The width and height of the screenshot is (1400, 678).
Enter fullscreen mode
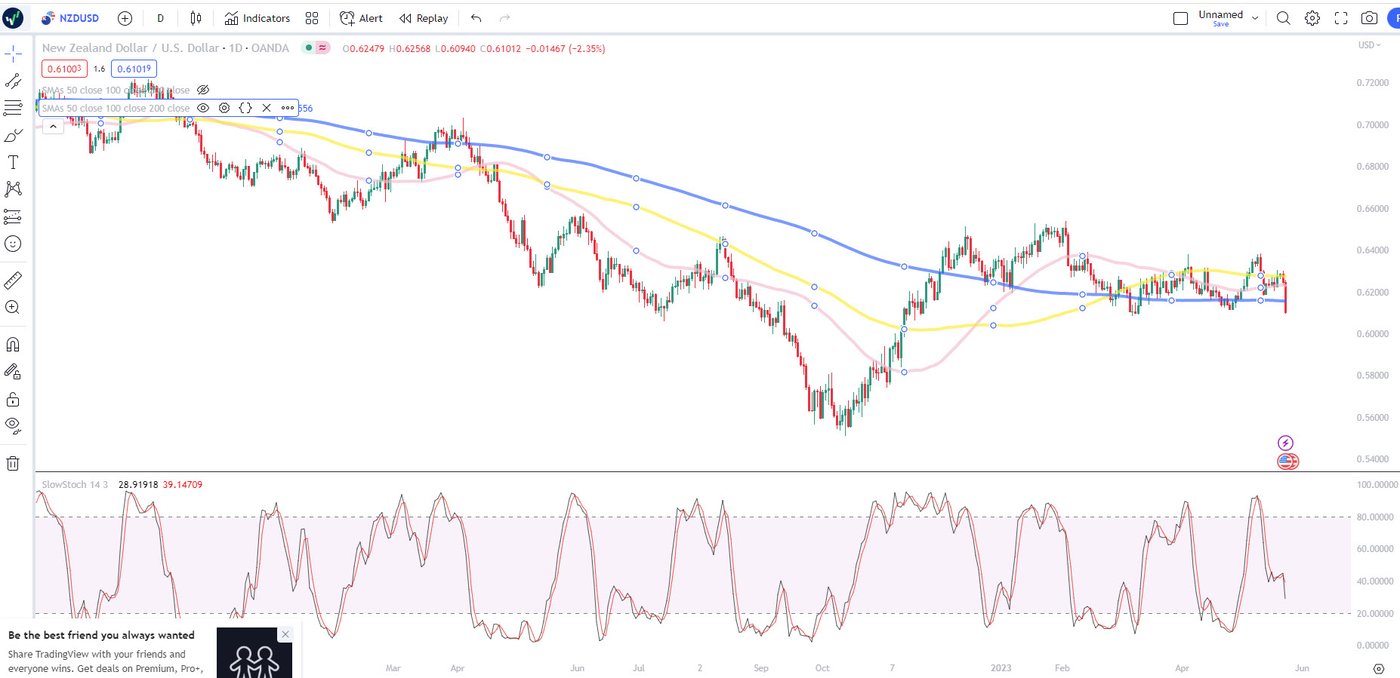(x=1341, y=18)
